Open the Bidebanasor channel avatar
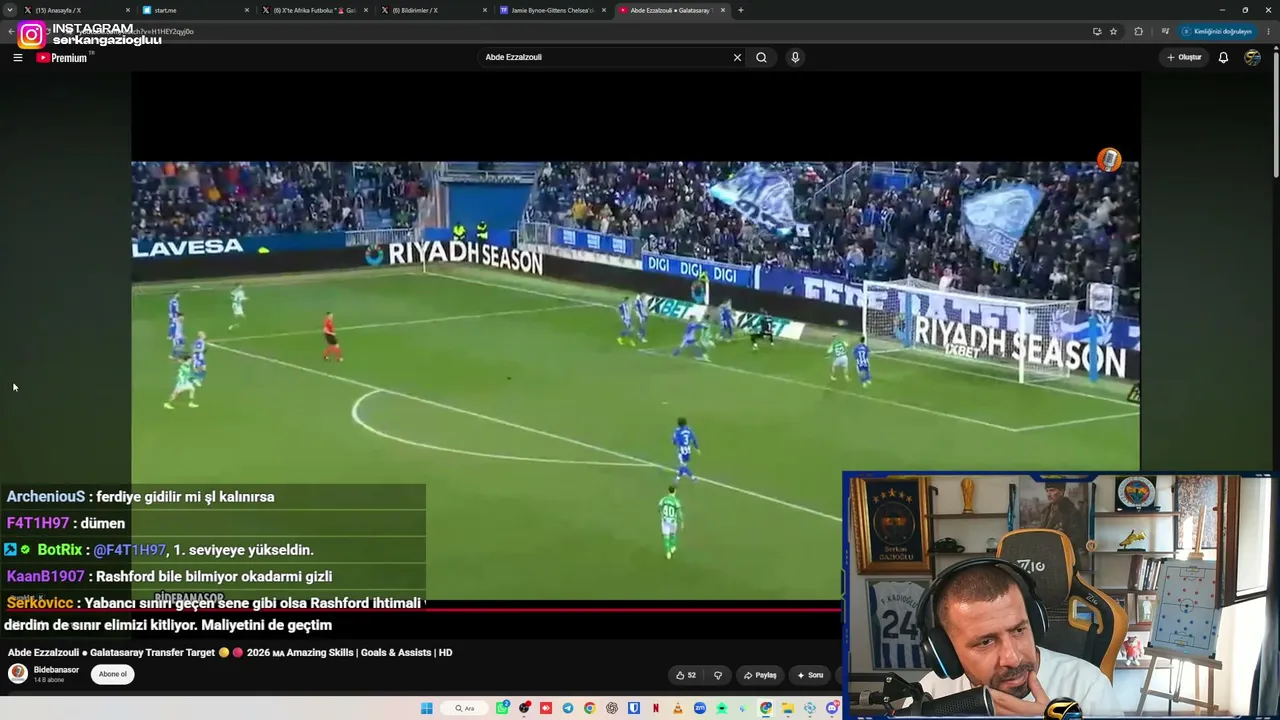Image resolution: width=1280 pixels, height=720 pixels. pos(18,673)
